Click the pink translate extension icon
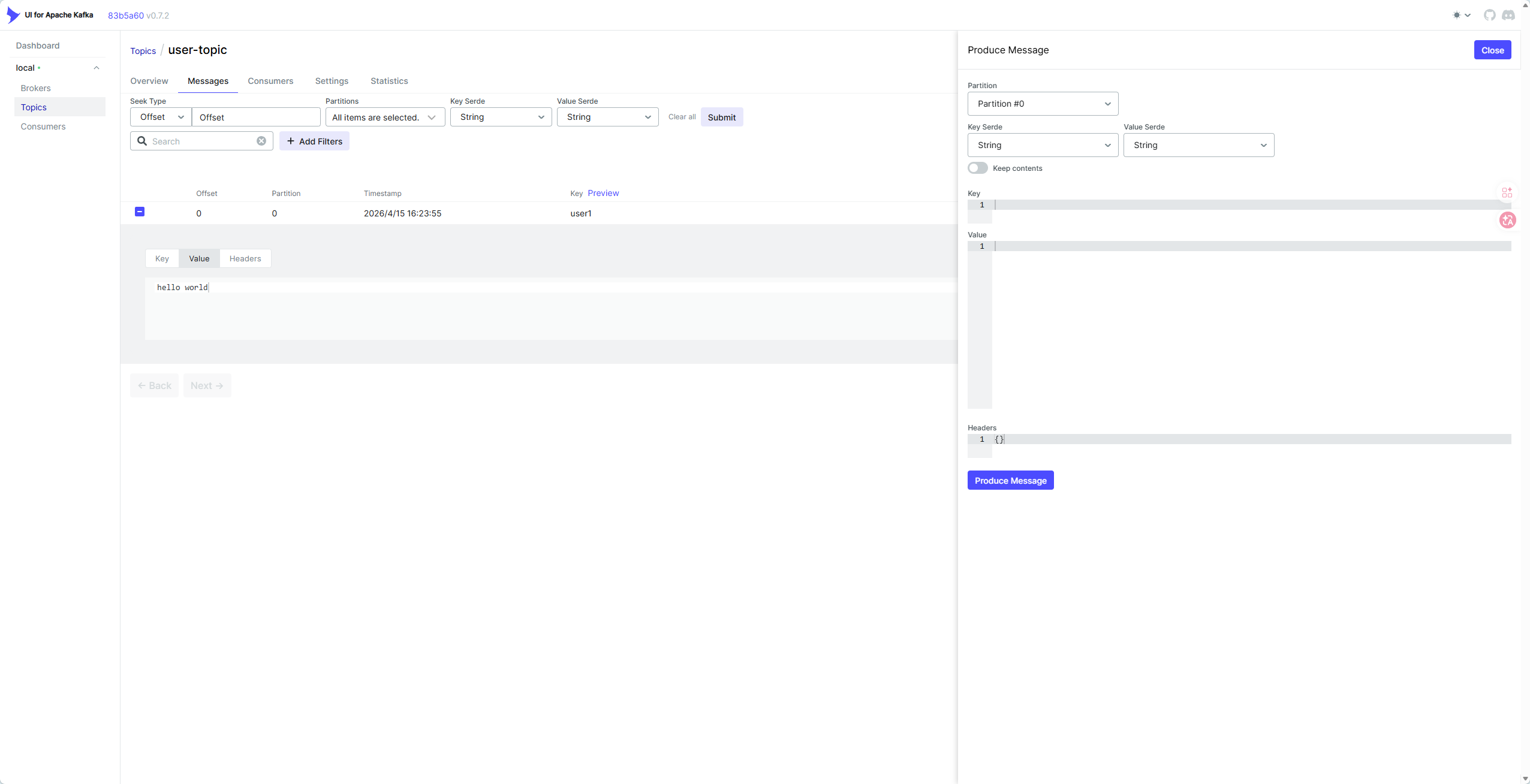The image size is (1530, 784). [1508, 221]
